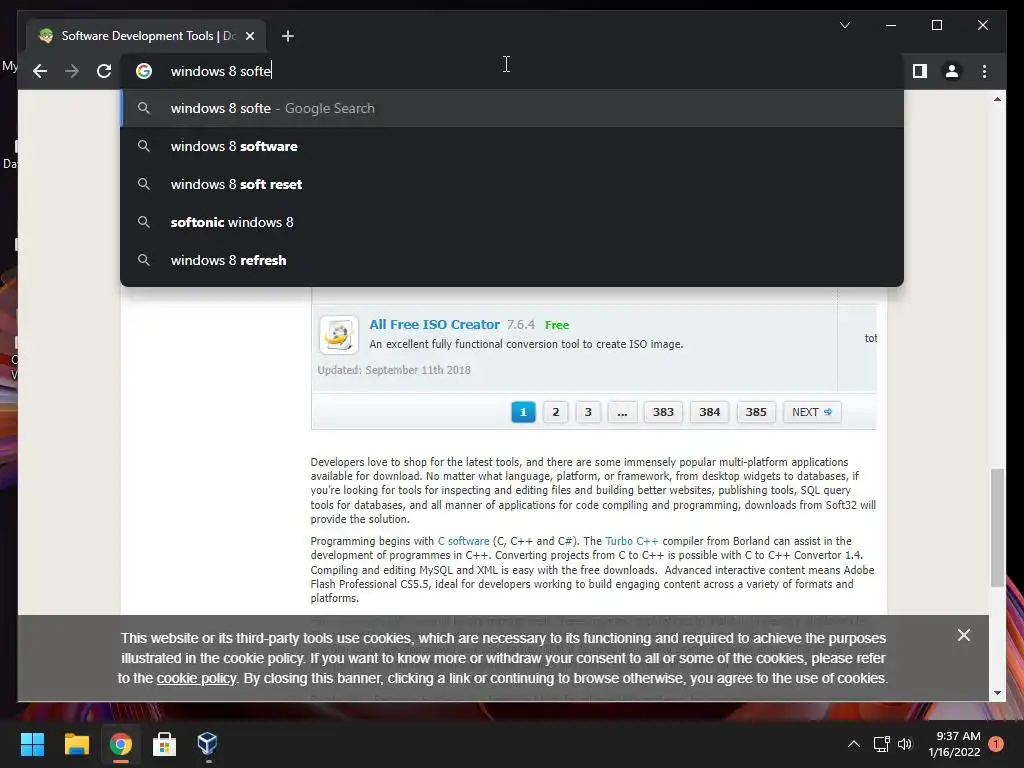1024x768 pixels.
Task: Open the 'Turbo C++' link
Action: [x=632, y=541]
